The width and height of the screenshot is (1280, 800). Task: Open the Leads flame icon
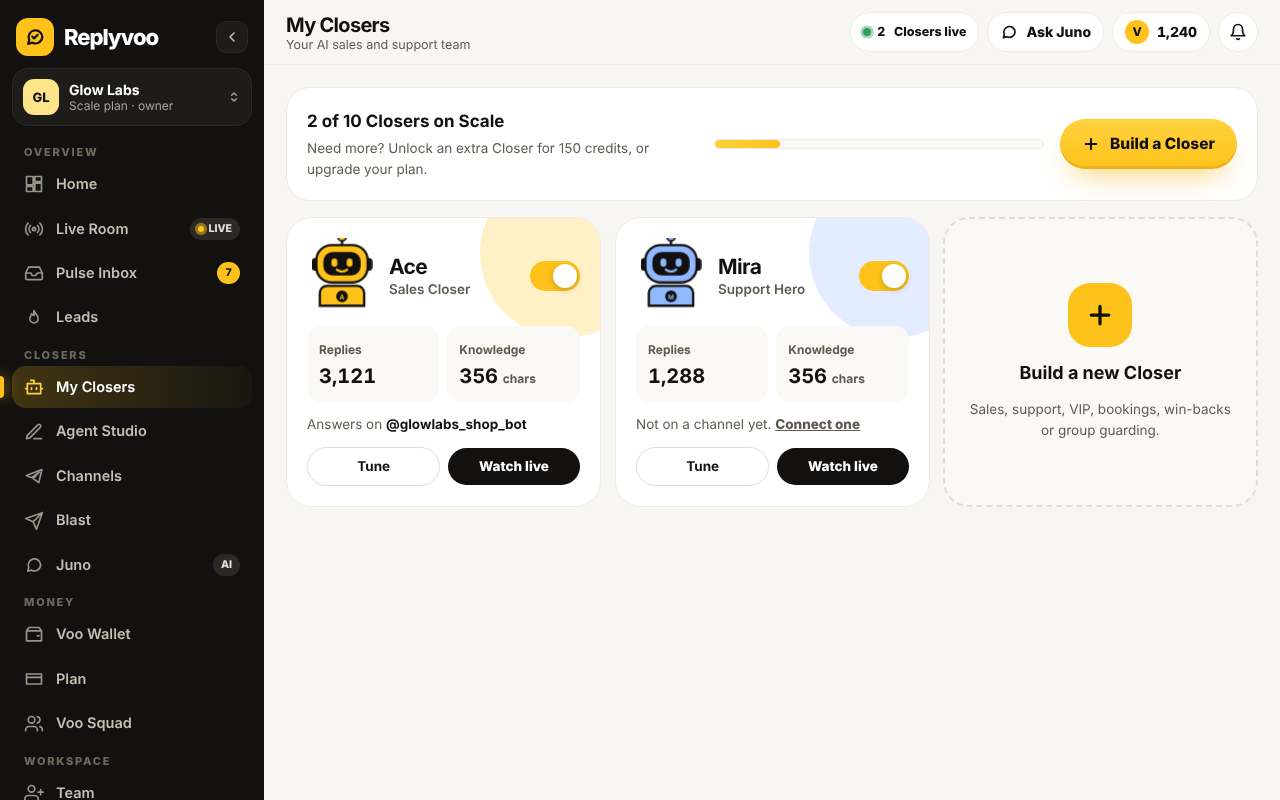click(34, 317)
